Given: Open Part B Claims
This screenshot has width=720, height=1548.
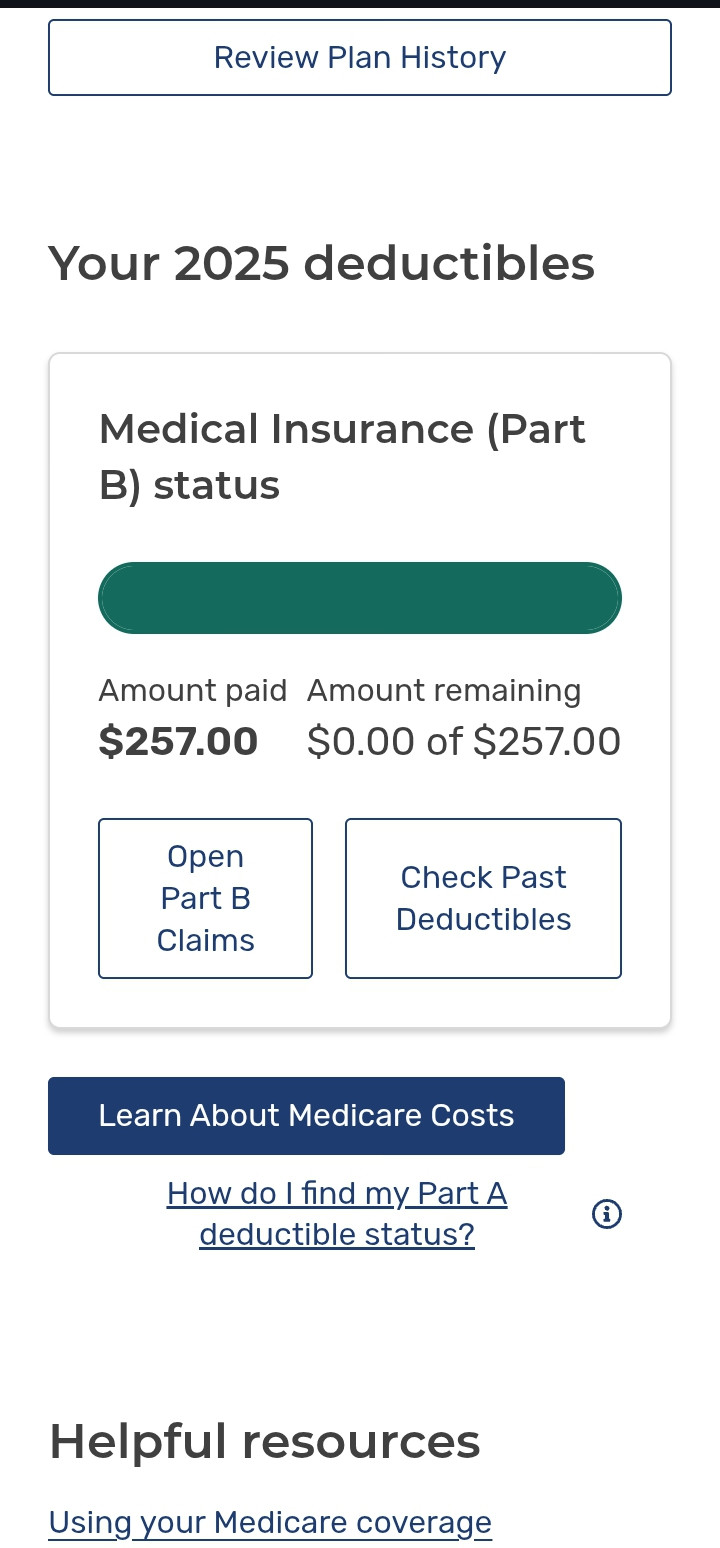Looking at the screenshot, I should pos(205,898).
